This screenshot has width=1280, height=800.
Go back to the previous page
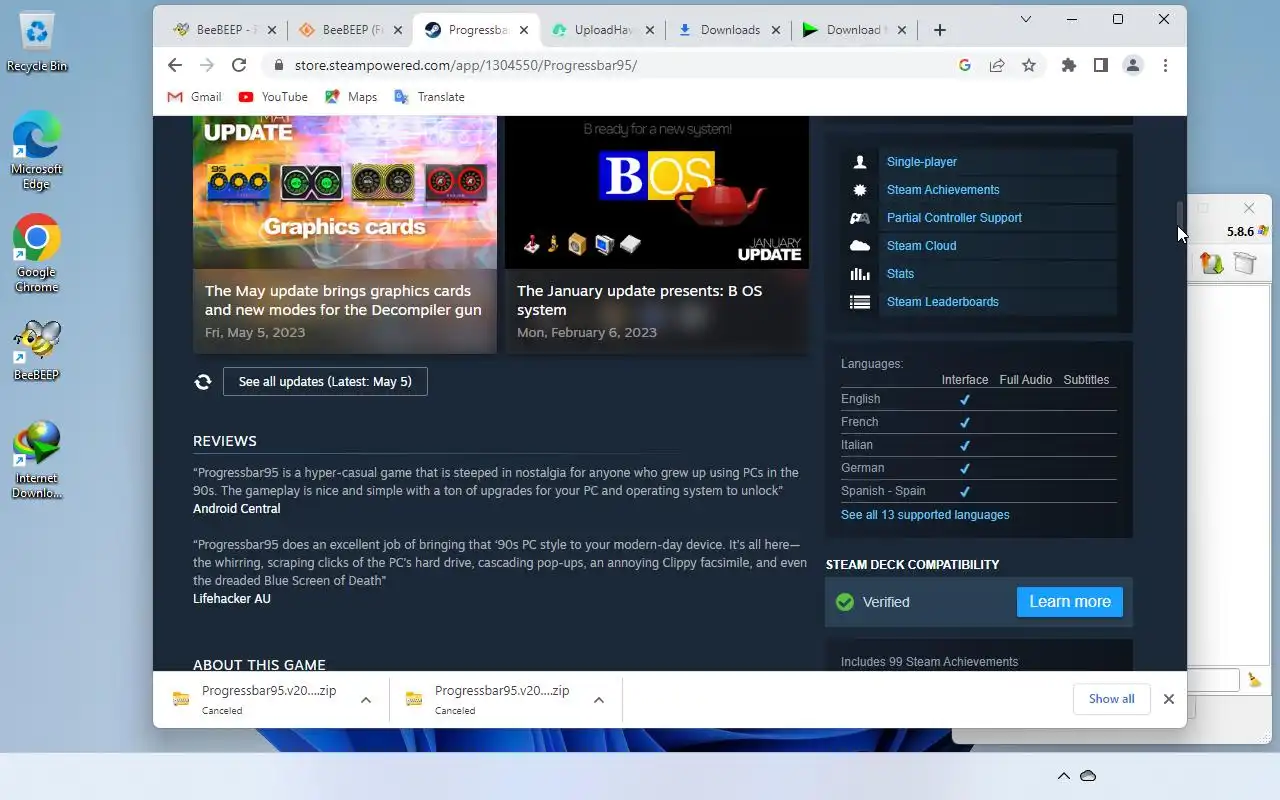coord(175,65)
